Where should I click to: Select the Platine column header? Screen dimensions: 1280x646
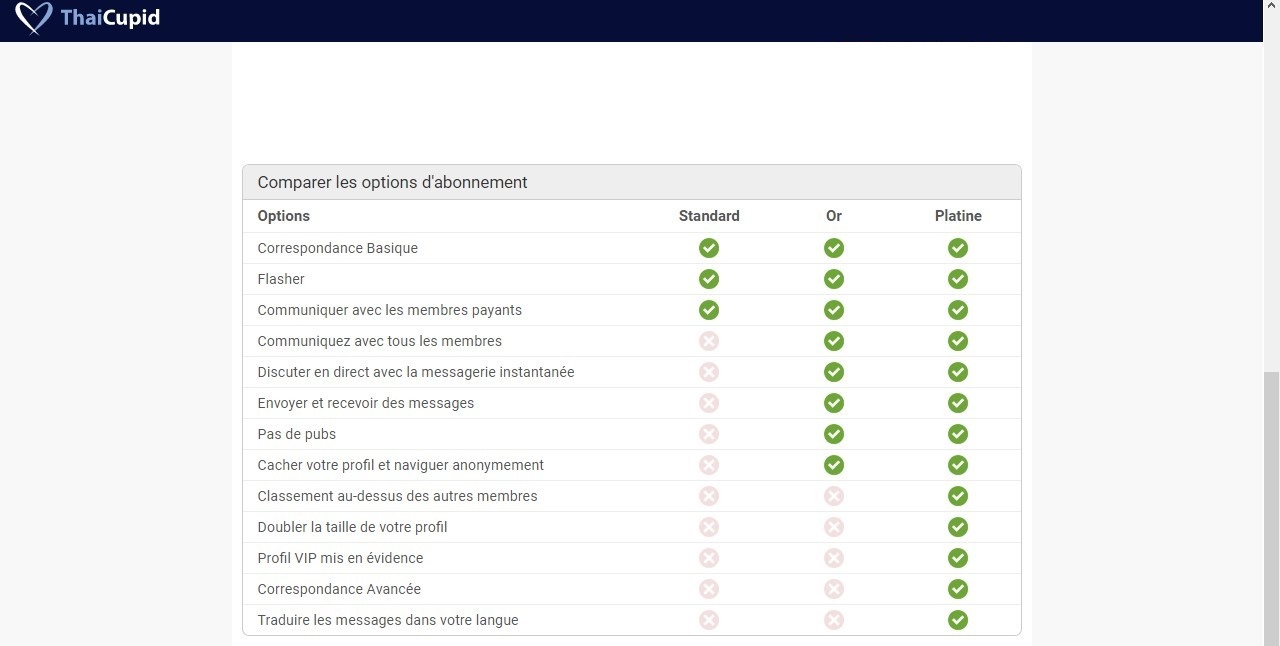coord(958,216)
